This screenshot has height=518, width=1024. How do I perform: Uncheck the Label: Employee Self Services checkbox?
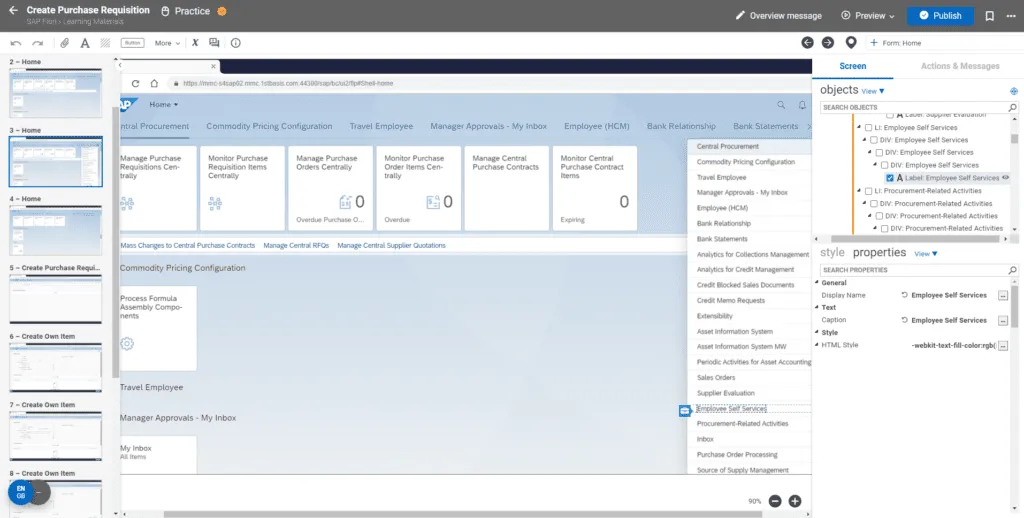point(891,177)
